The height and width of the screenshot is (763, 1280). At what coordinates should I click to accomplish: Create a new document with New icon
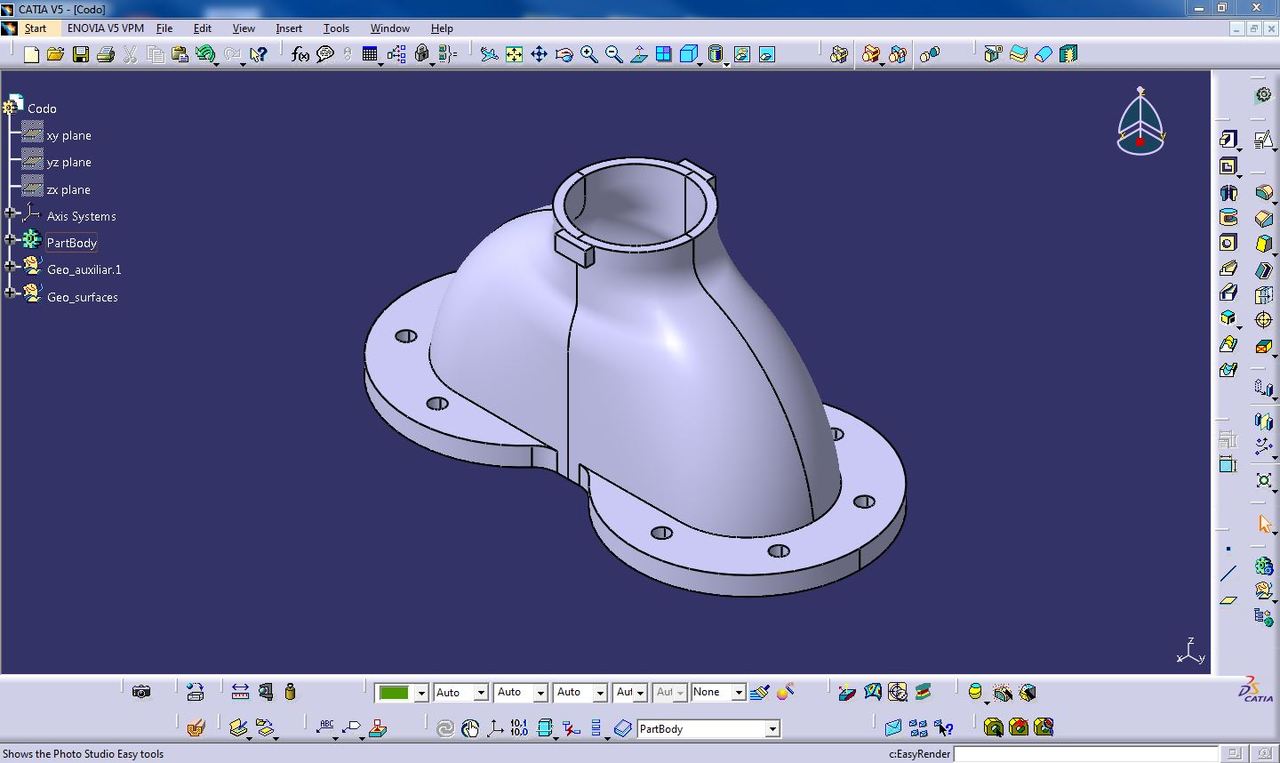(31, 54)
